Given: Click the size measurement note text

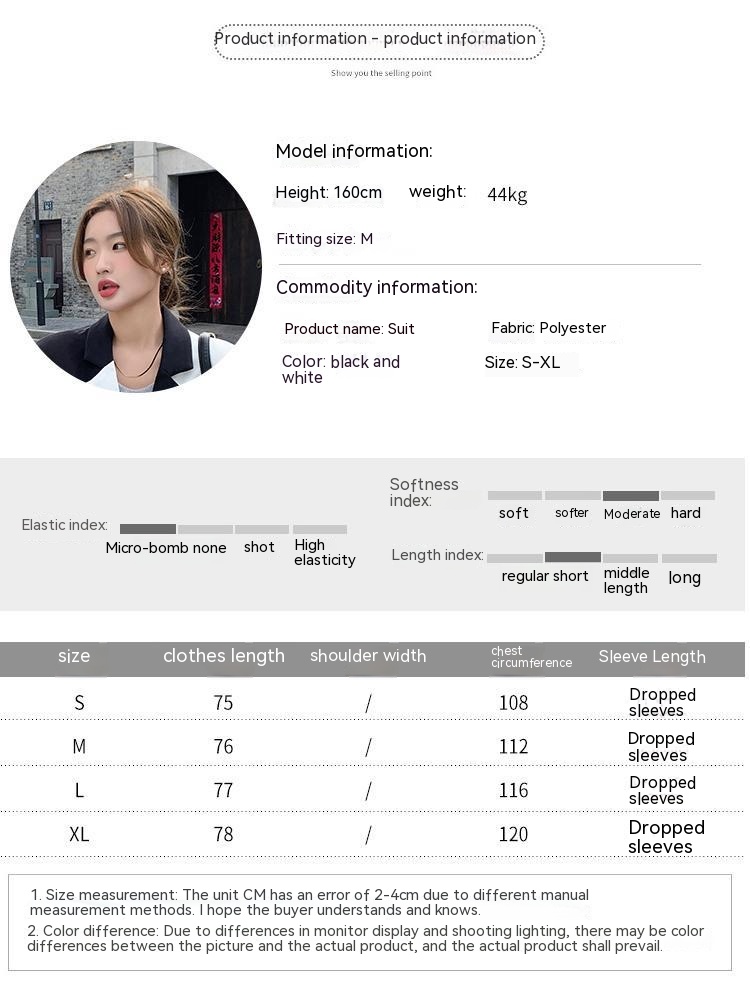Looking at the screenshot, I should (310, 902).
